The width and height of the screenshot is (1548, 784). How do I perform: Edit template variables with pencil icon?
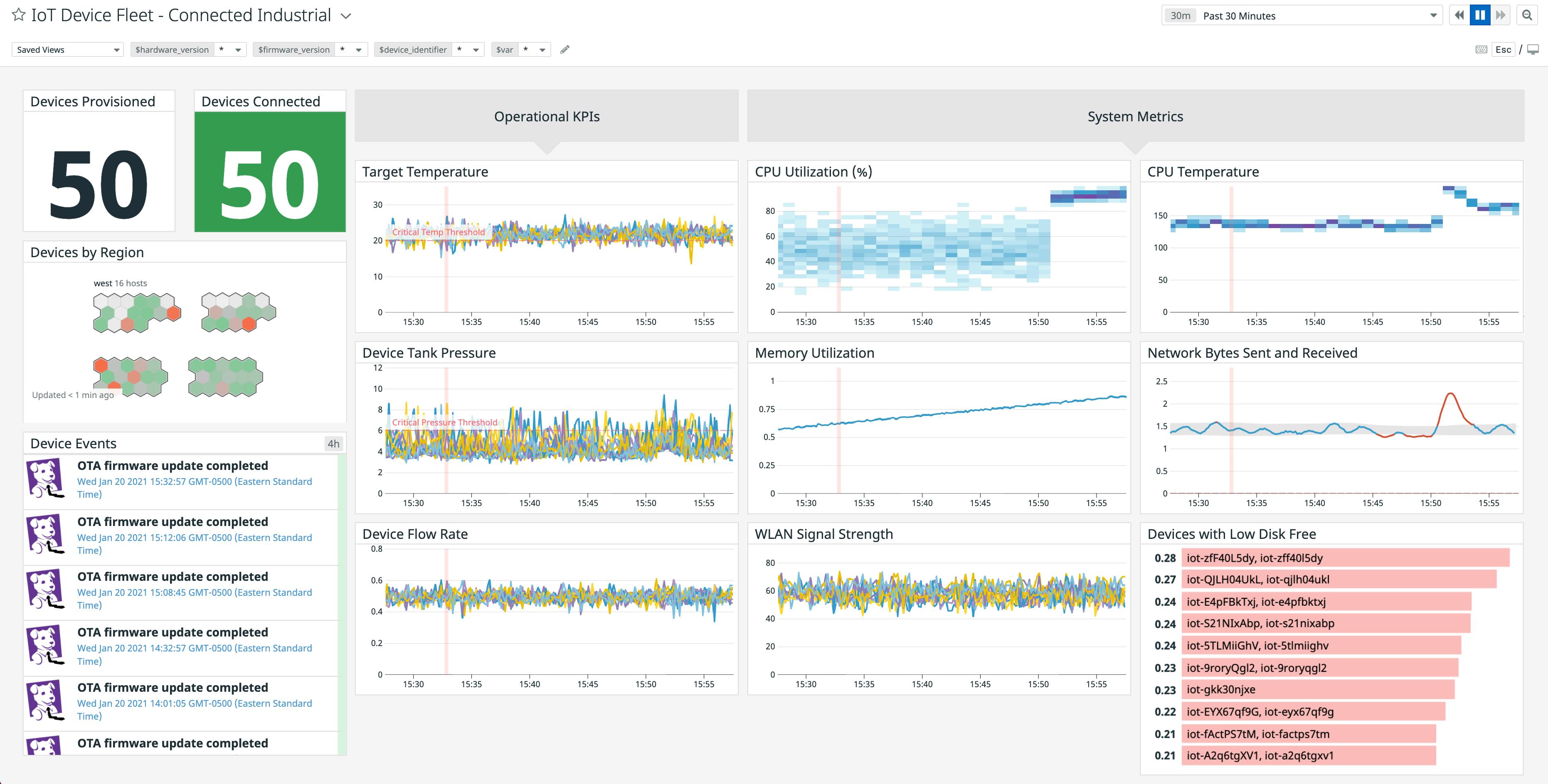(x=564, y=49)
